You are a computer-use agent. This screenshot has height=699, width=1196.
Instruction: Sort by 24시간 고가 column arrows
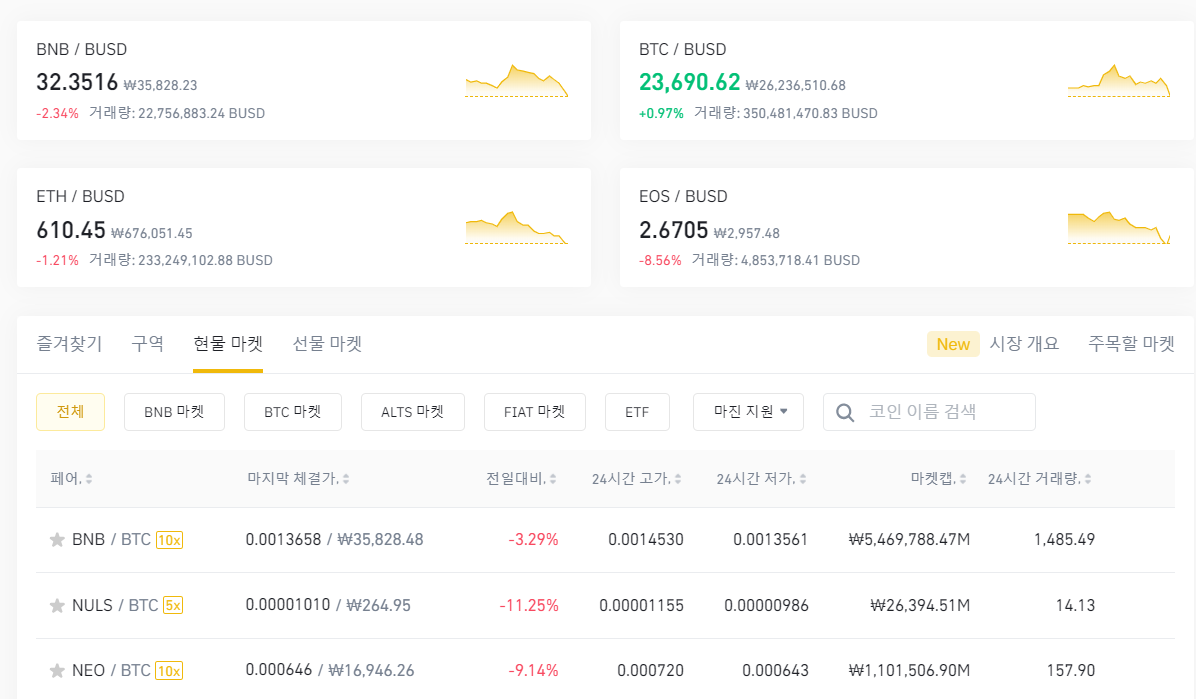click(x=678, y=479)
